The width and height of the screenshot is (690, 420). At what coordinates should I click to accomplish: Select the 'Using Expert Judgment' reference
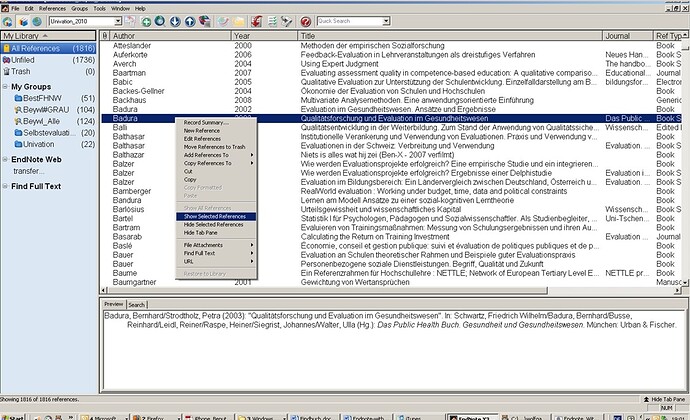[392, 64]
